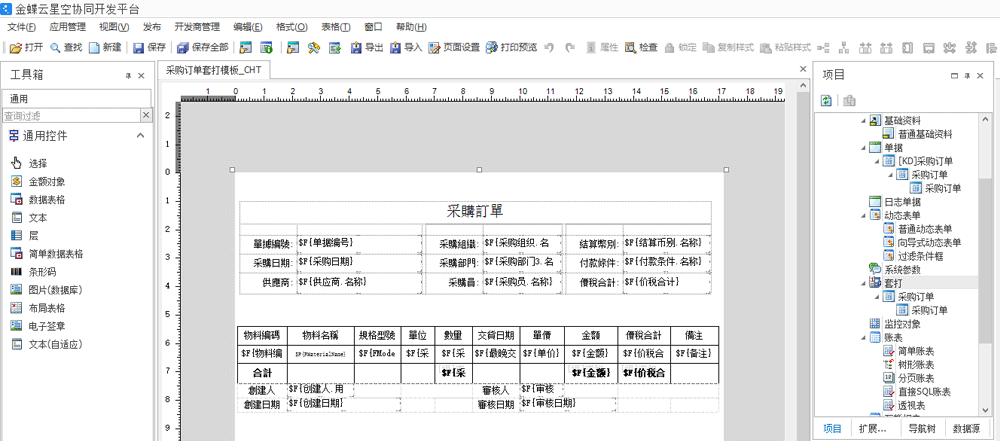Click the 查找 (Find) magnifier icon
This screenshot has height=441, width=1000.
[55, 47]
